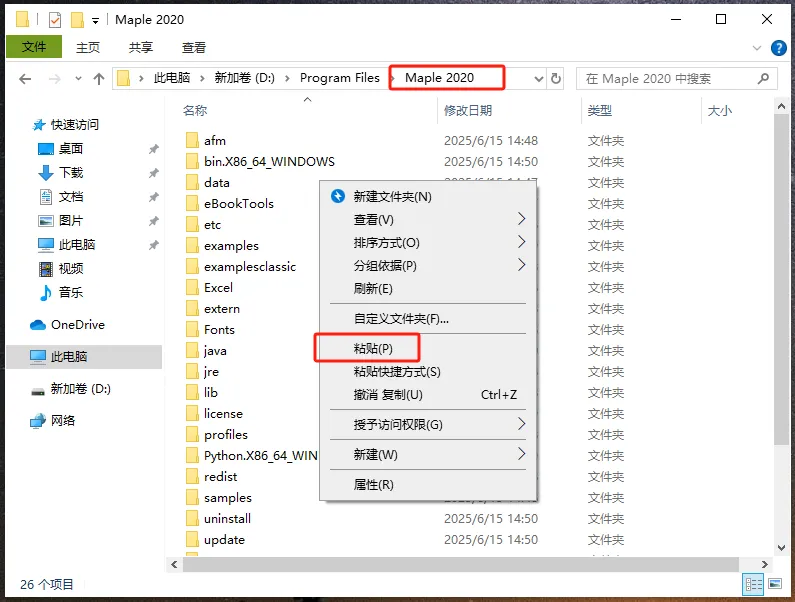Click Program Files breadcrumb segment
The width and height of the screenshot is (795, 602).
340,78
